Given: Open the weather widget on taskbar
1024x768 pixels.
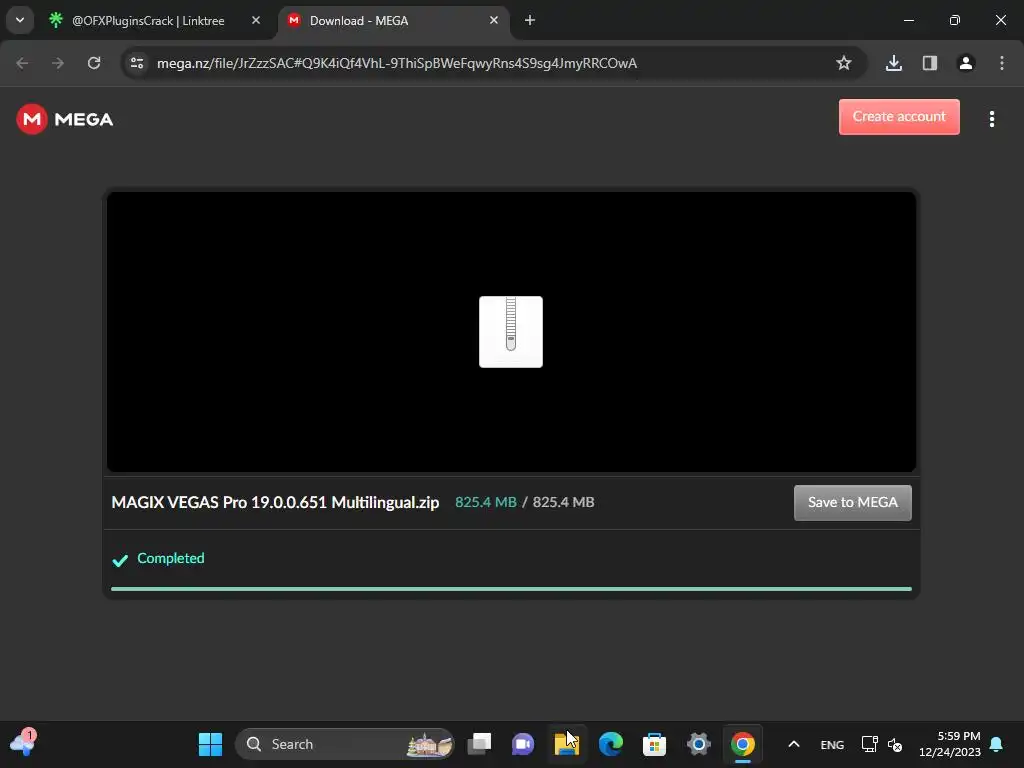Looking at the screenshot, I should (23, 743).
